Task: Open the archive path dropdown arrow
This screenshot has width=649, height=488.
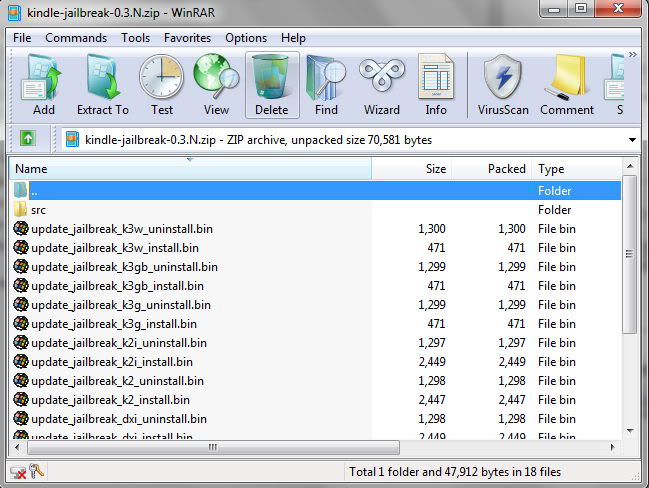Action: [632, 140]
